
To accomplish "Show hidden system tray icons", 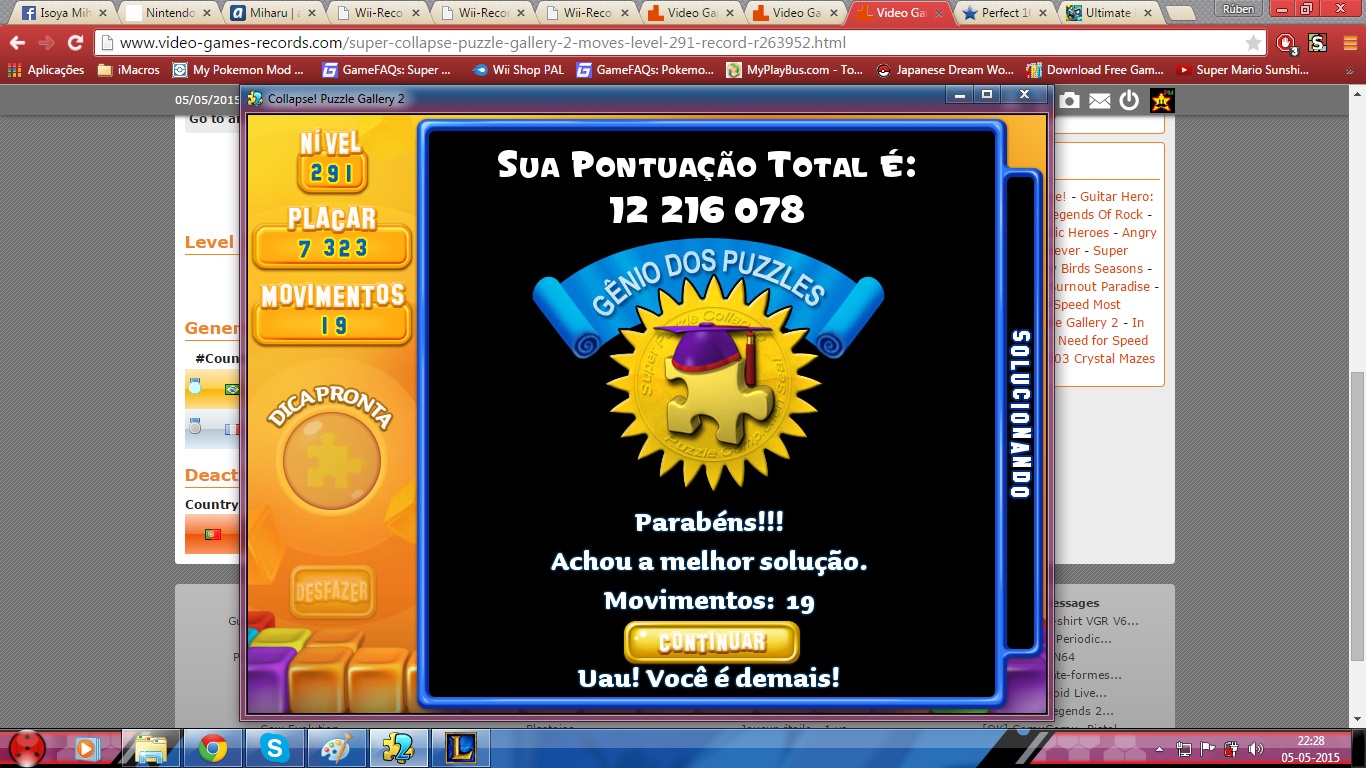I will pyautogui.click(x=1161, y=748).
